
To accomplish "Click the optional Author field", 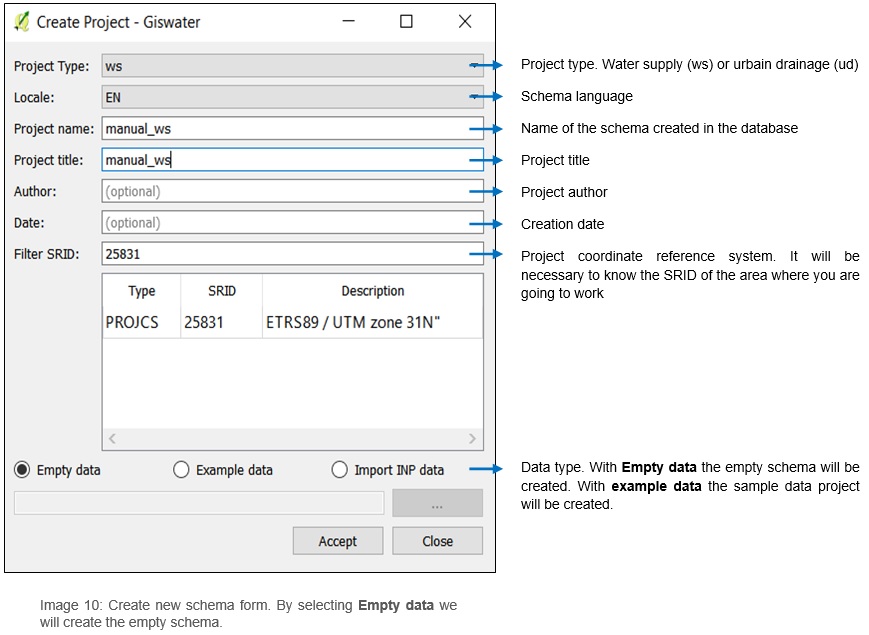I will click(292, 191).
